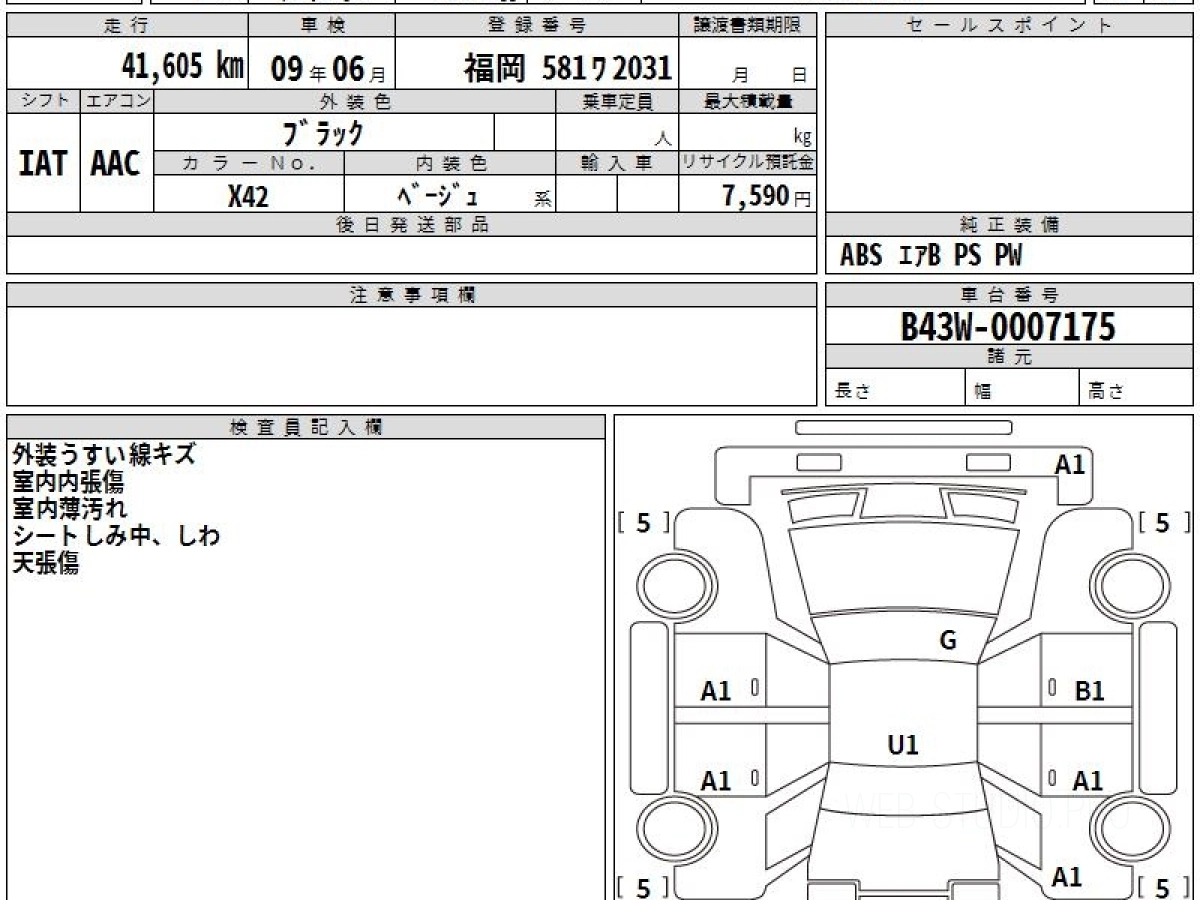Click the A1 mark beside the front bumper
Screen dimensions: 1200x900
click(x=1069, y=464)
